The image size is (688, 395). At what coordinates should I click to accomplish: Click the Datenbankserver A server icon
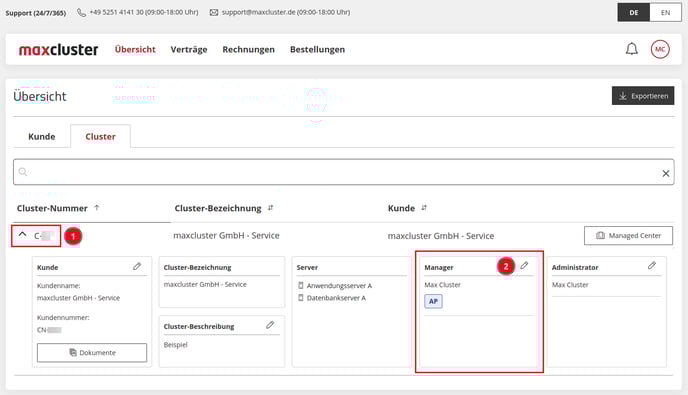tap(301, 298)
